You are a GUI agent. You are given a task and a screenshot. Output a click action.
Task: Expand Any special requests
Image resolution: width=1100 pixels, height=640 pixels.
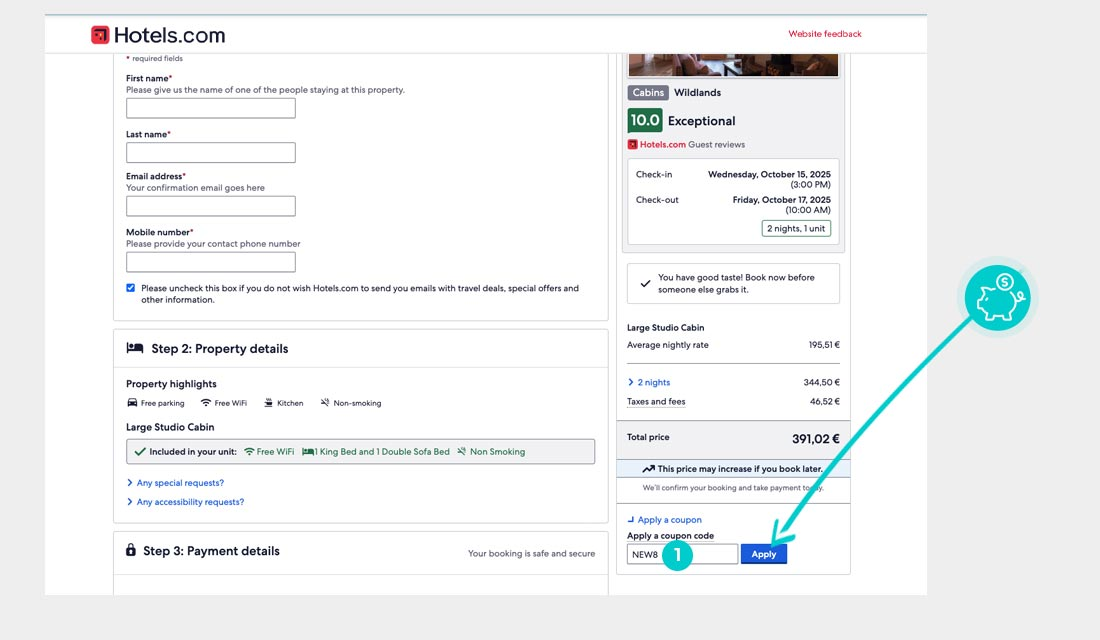pyautogui.click(x=180, y=483)
